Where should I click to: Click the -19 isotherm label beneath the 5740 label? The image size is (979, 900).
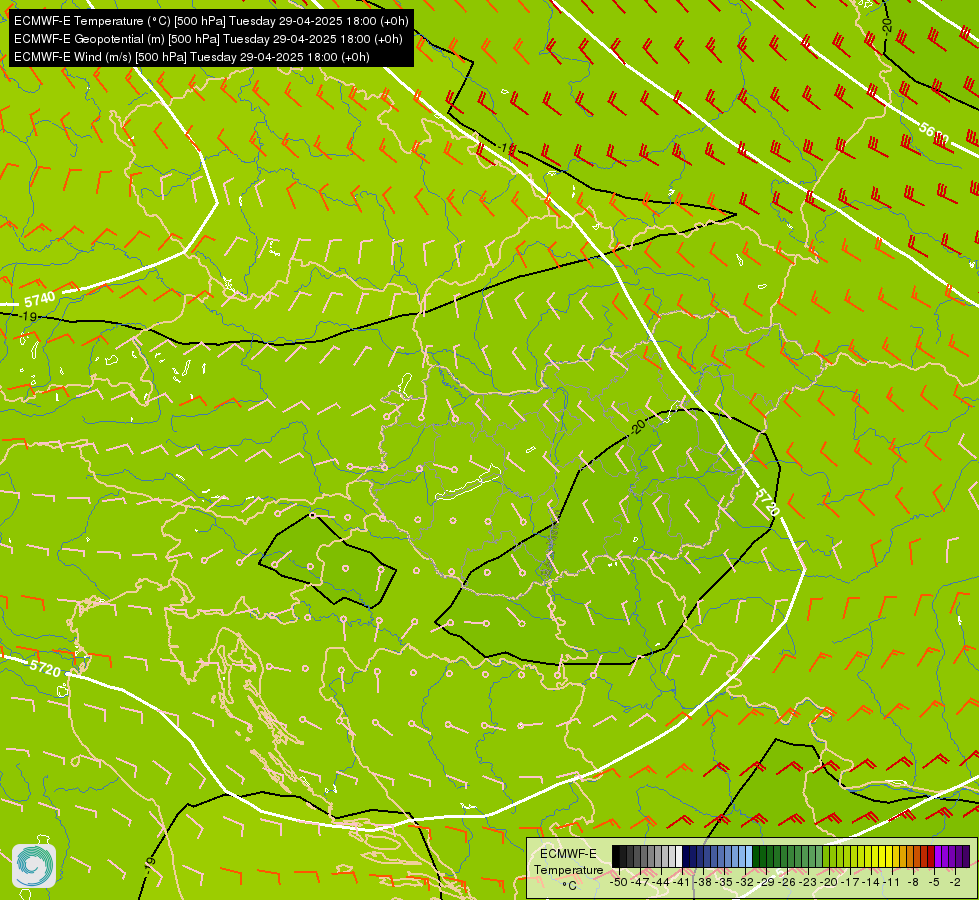(x=27, y=317)
